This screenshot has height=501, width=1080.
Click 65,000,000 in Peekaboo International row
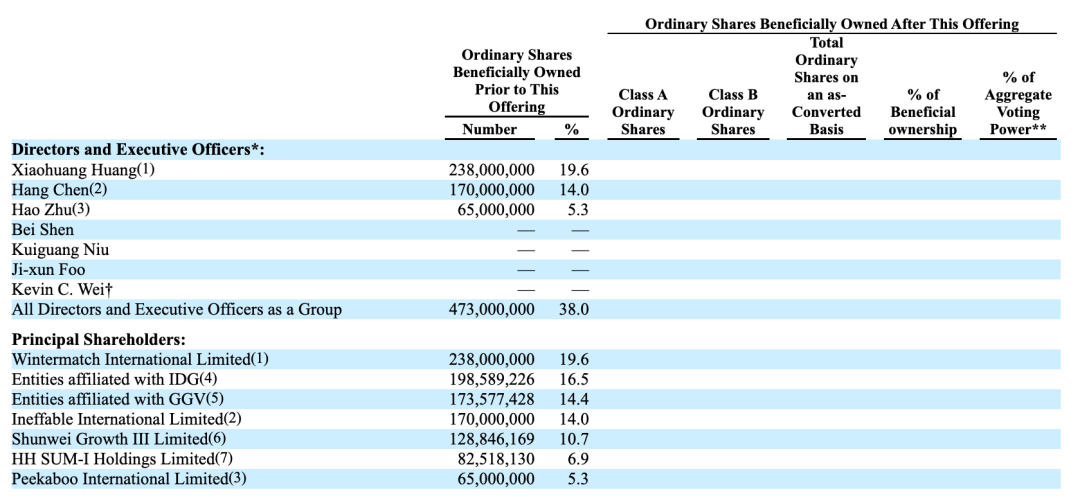[495, 478]
